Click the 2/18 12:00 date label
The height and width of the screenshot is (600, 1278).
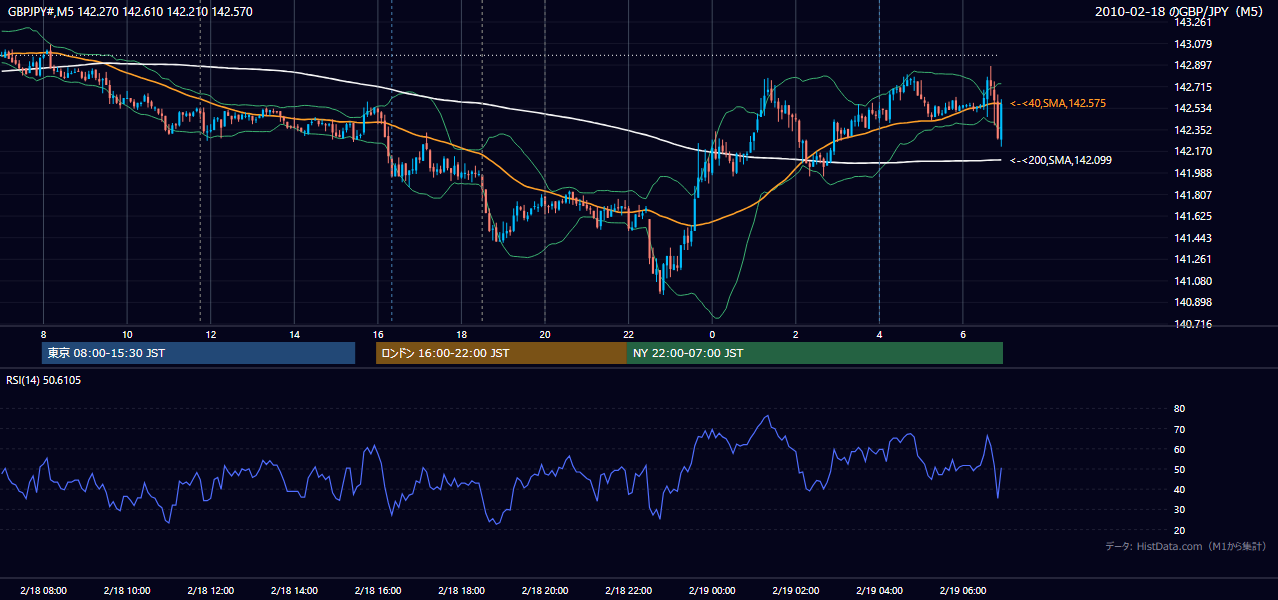pyautogui.click(x=210, y=590)
